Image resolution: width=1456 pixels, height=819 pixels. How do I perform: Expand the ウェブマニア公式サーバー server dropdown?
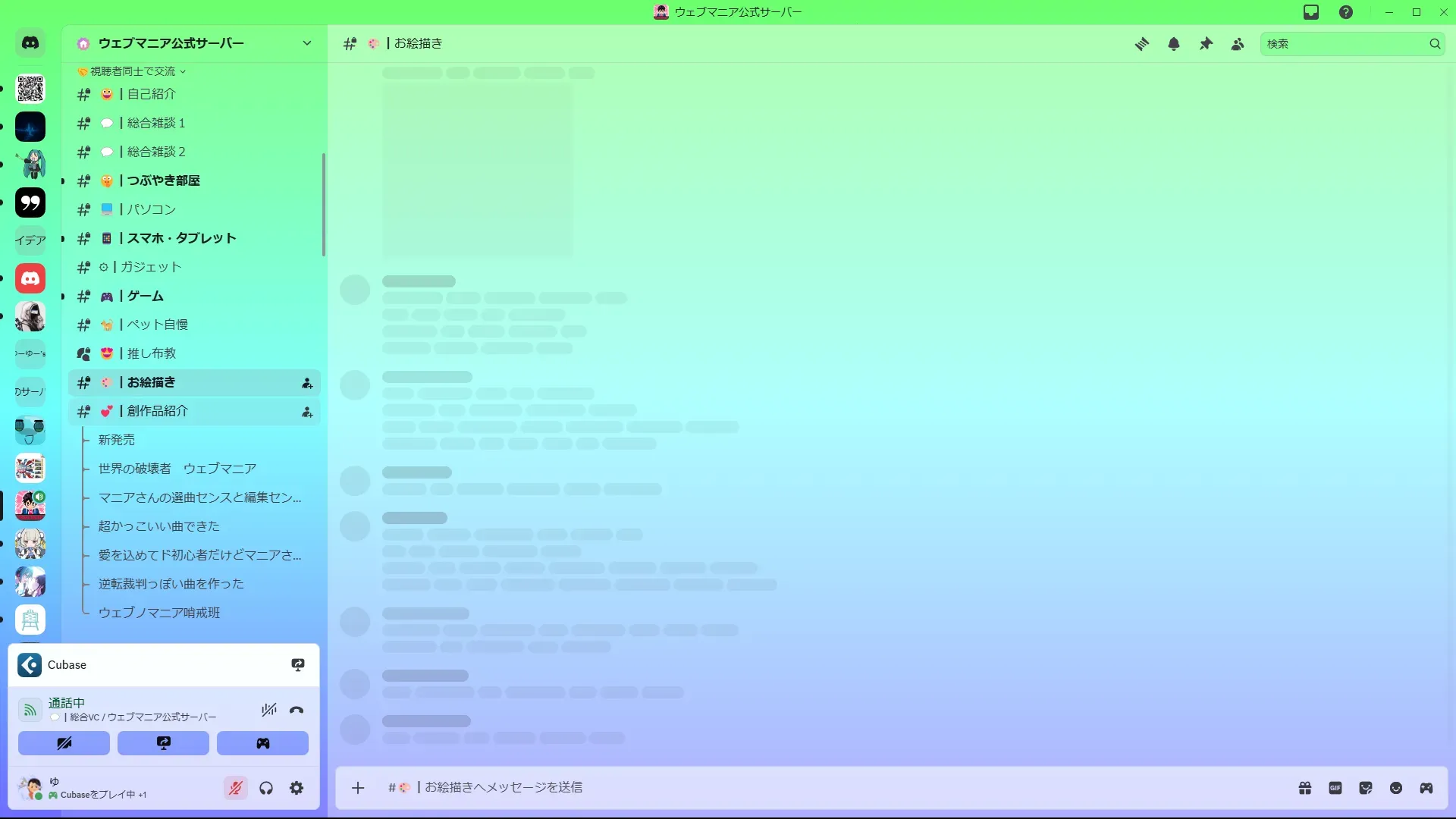pos(307,43)
